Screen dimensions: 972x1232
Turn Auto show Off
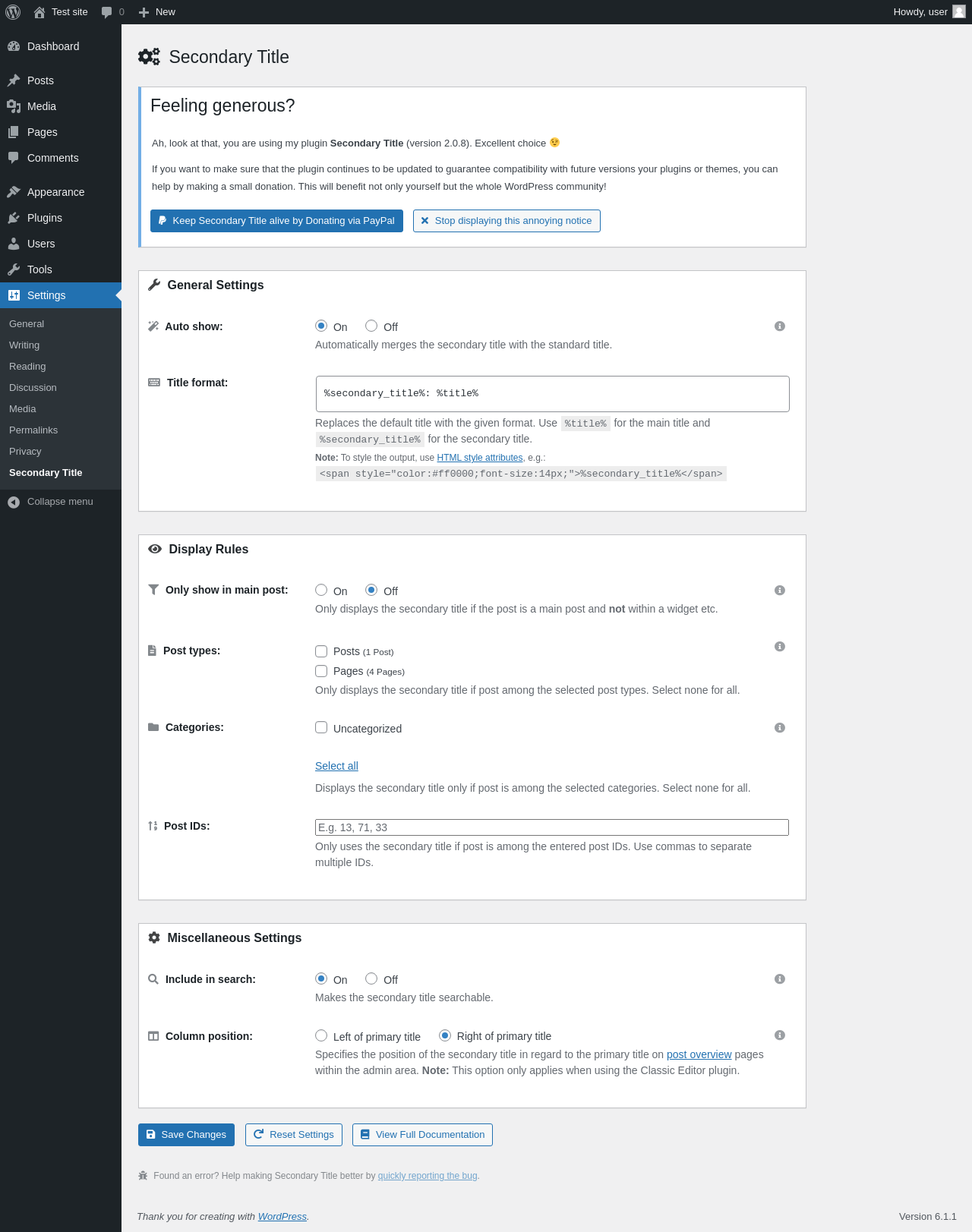point(371,326)
